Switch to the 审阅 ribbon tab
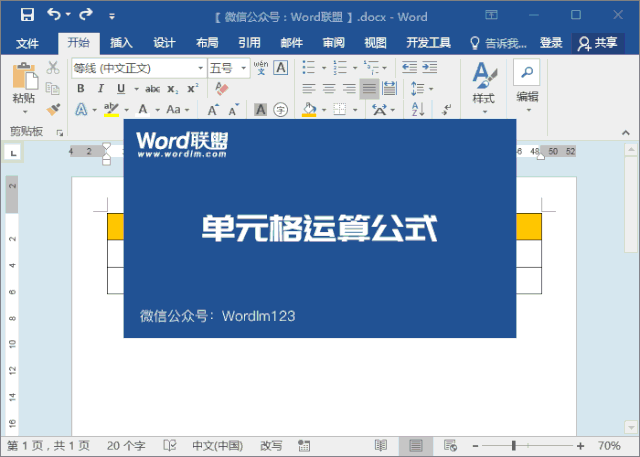The image size is (640, 457). pyautogui.click(x=333, y=42)
